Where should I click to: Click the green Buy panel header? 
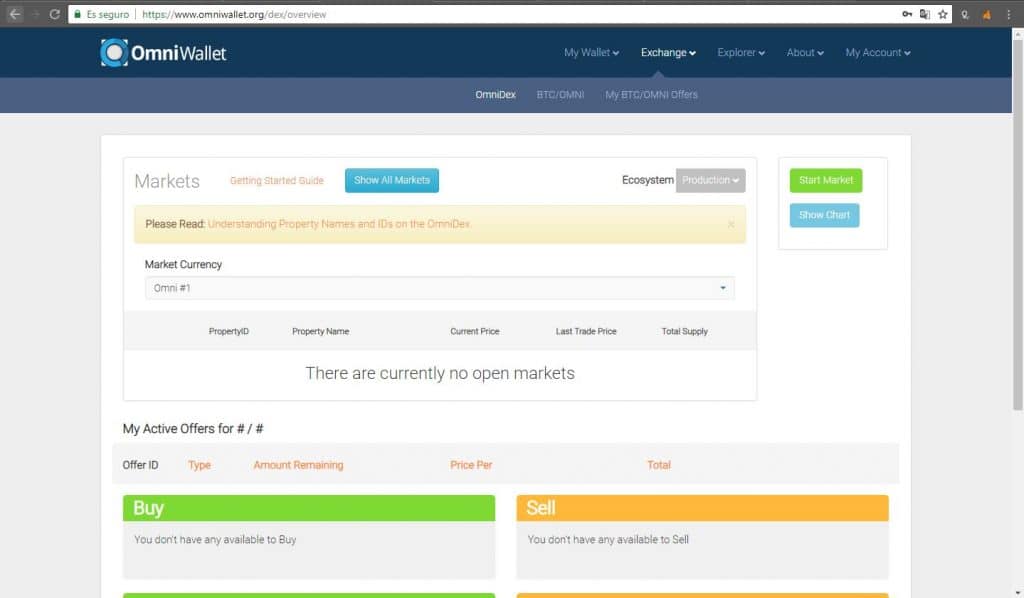click(309, 508)
